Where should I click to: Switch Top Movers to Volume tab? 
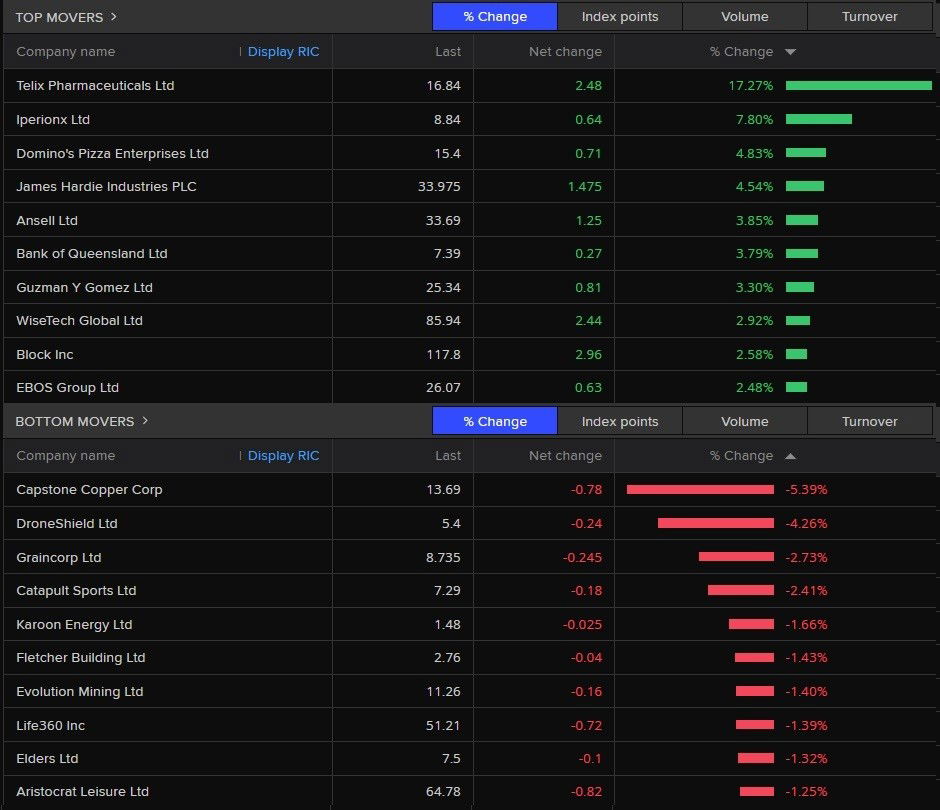pos(745,17)
